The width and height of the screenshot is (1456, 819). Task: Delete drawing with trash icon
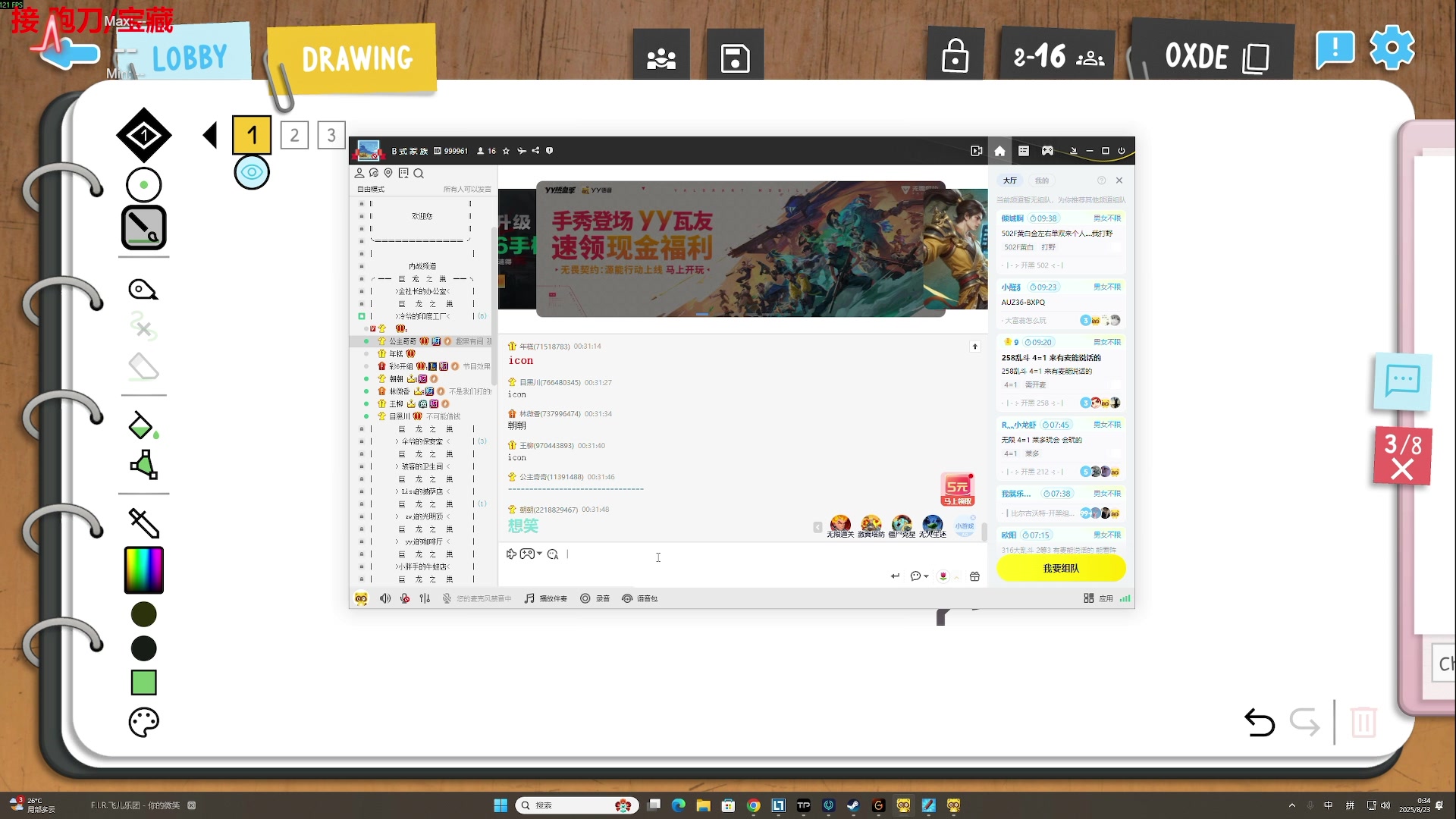(x=1363, y=722)
